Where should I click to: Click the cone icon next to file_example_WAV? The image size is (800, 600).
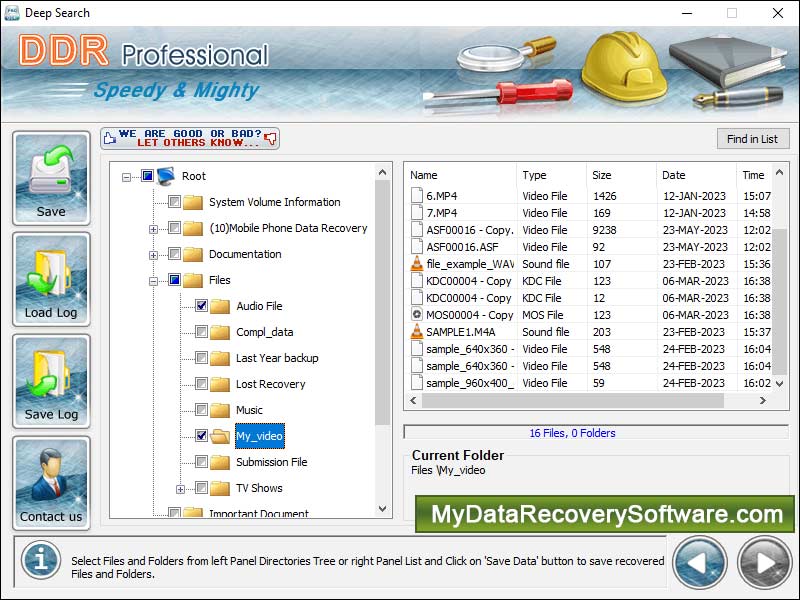pyautogui.click(x=415, y=263)
